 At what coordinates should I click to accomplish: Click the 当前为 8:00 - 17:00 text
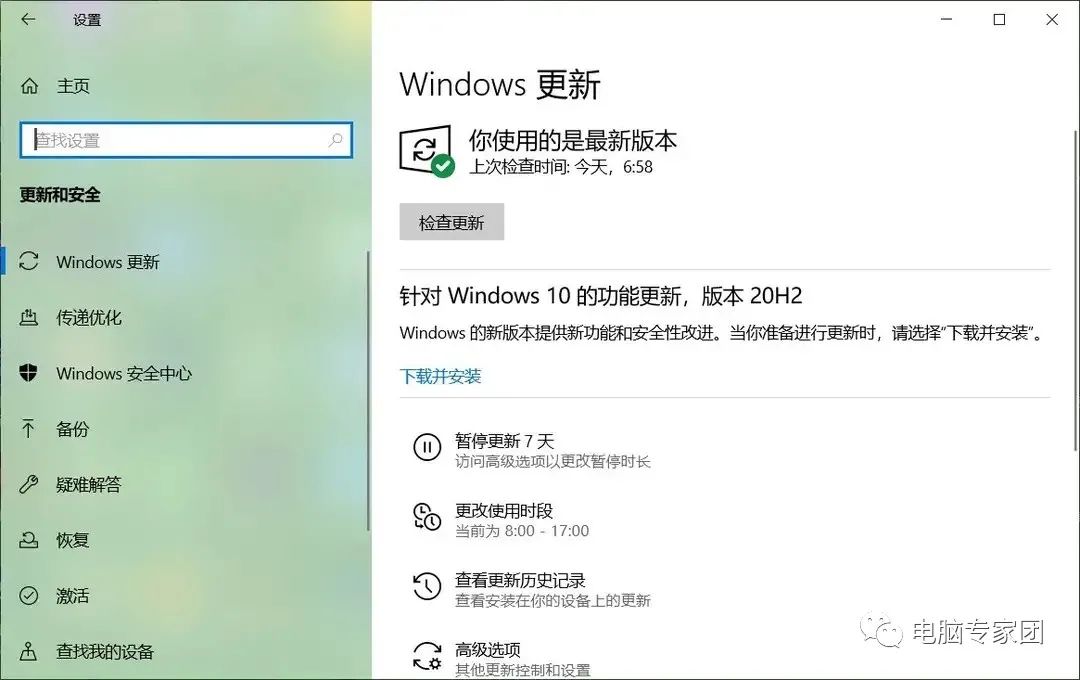point(522,531)
